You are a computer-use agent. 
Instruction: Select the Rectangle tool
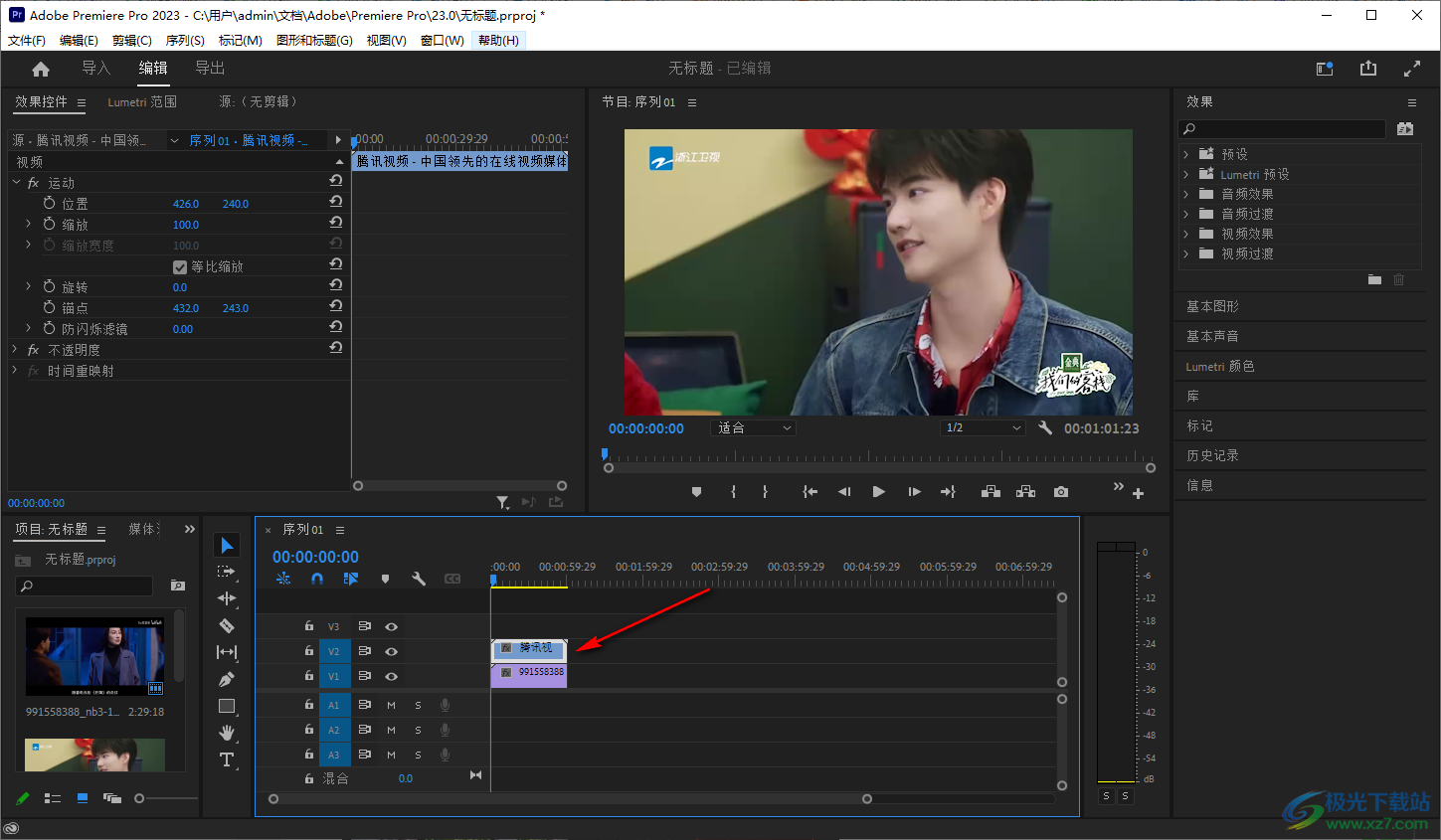227,706
